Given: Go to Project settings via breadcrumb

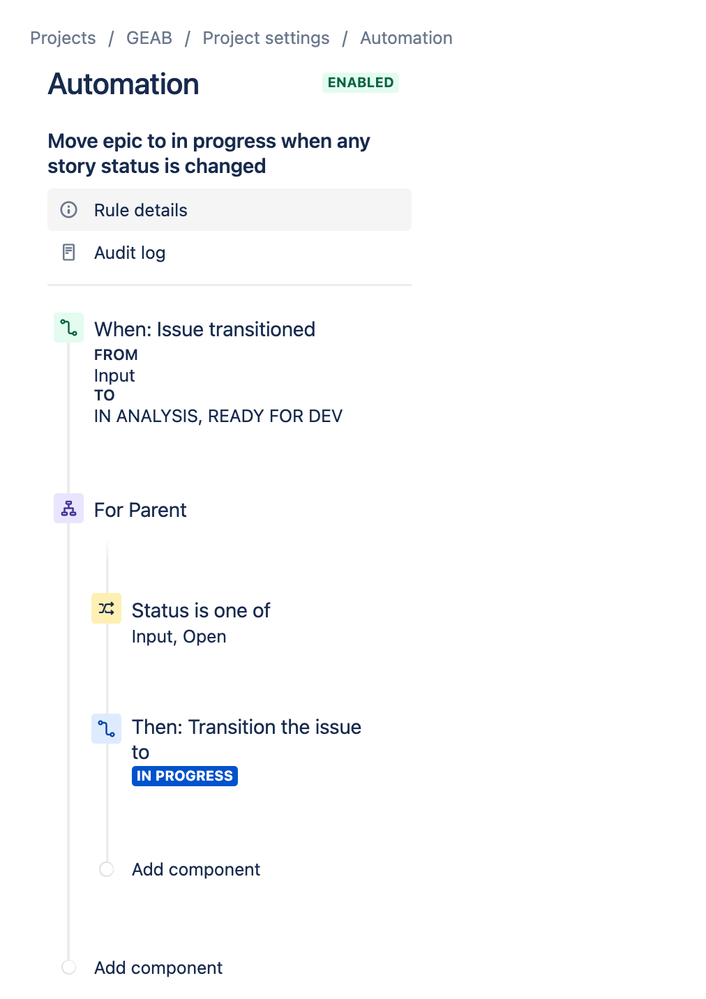Looking at the screenshot, I should coord(265,37).
